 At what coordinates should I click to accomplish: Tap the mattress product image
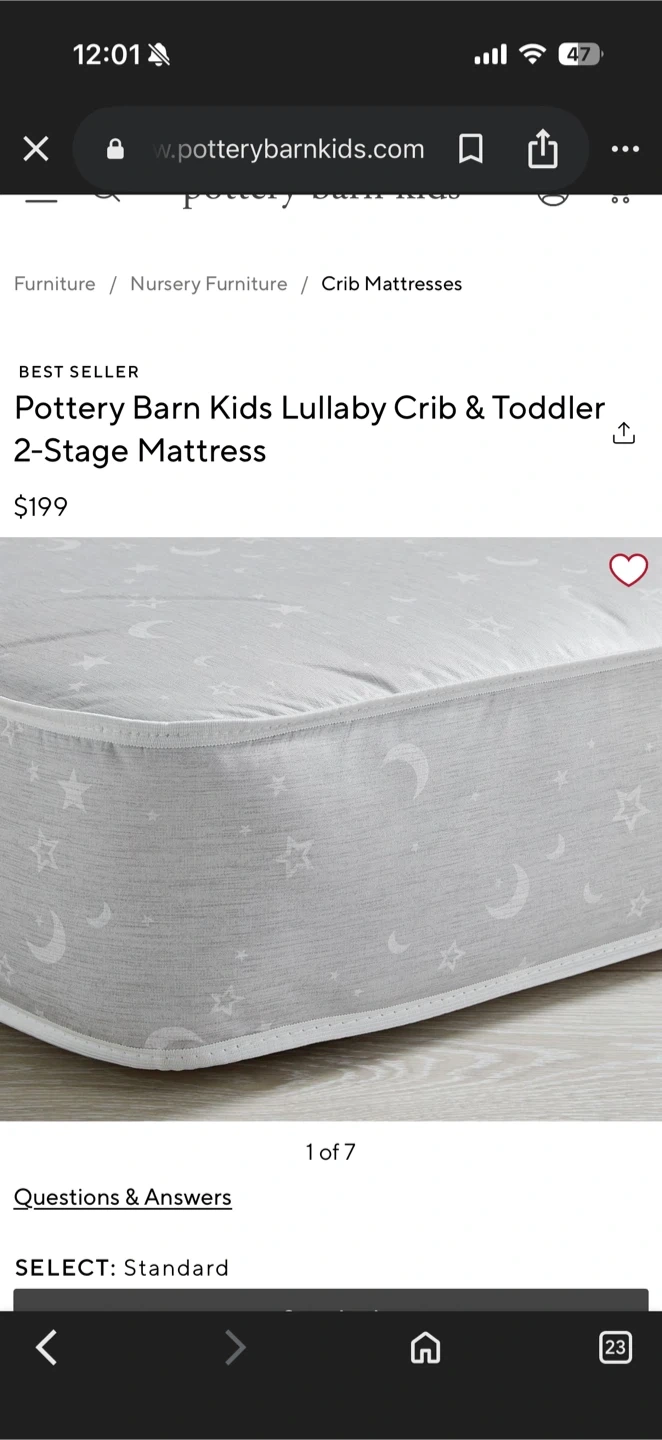pos(331,829)
